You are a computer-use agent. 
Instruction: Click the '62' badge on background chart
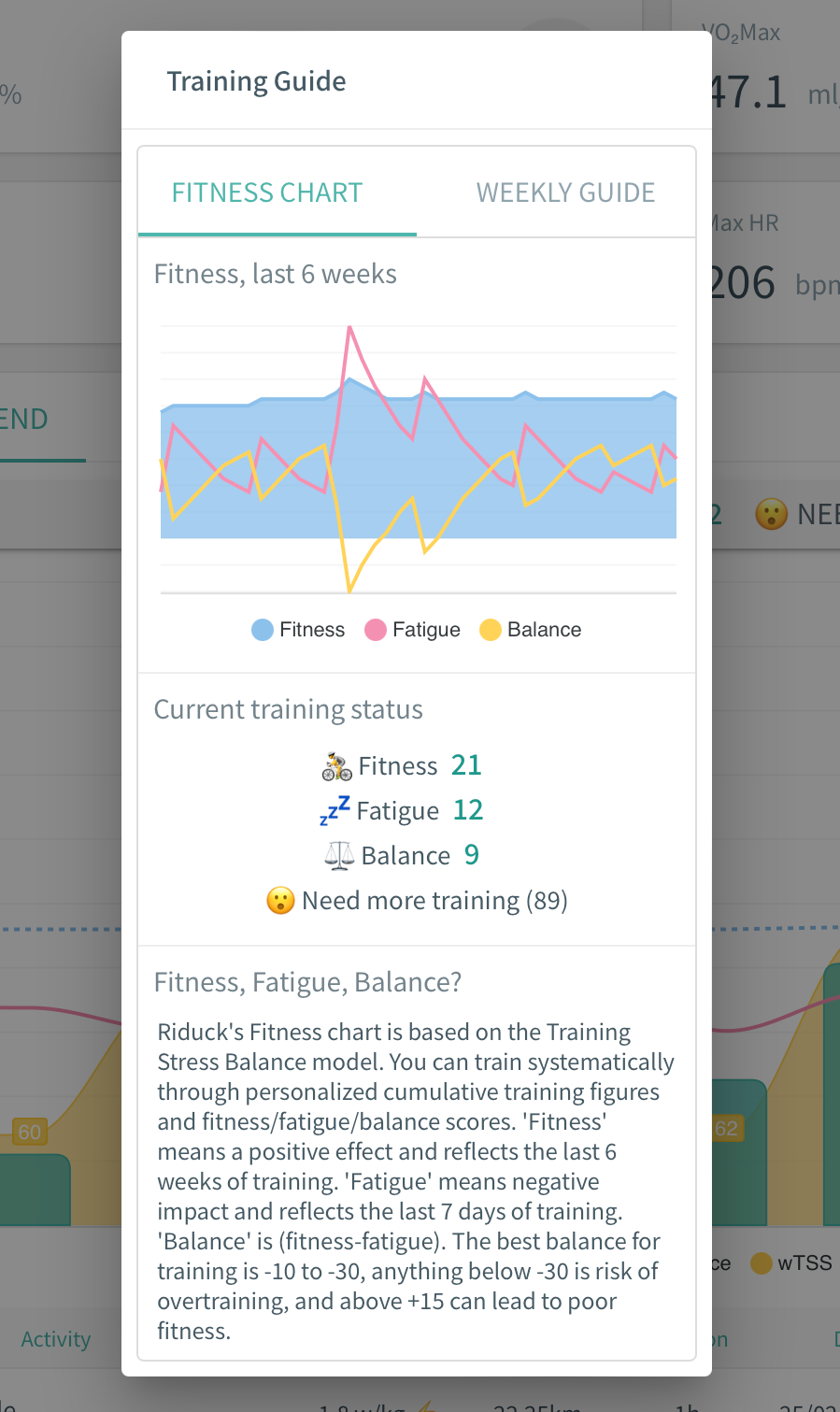coord(726,1128)
